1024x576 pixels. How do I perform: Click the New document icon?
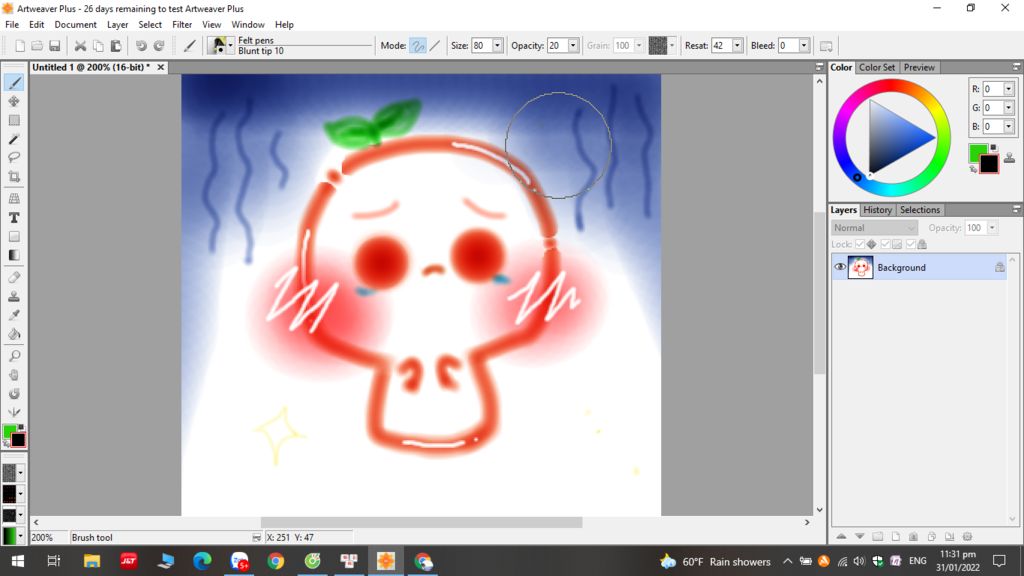20,46
